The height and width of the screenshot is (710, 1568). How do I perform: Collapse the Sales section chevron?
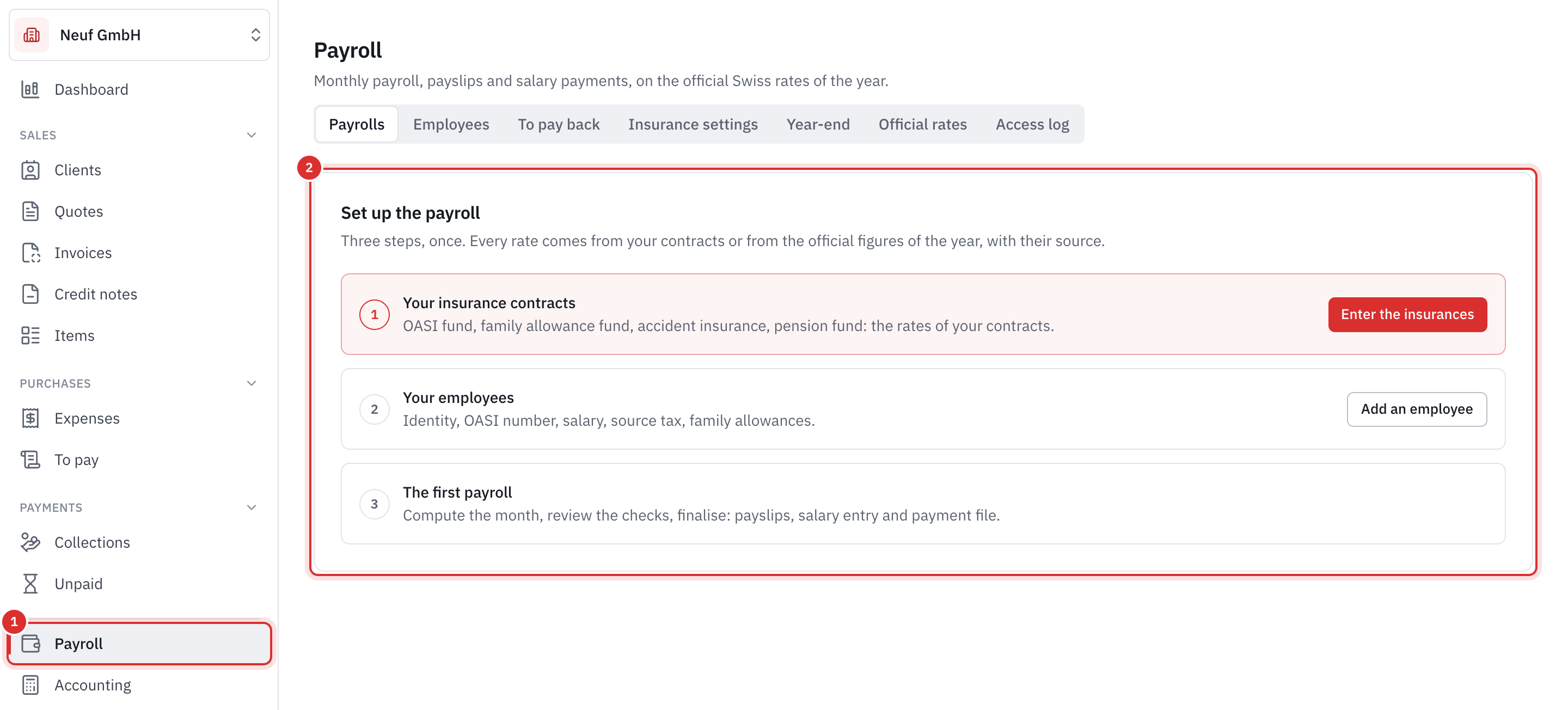click(x=252, y=135)
